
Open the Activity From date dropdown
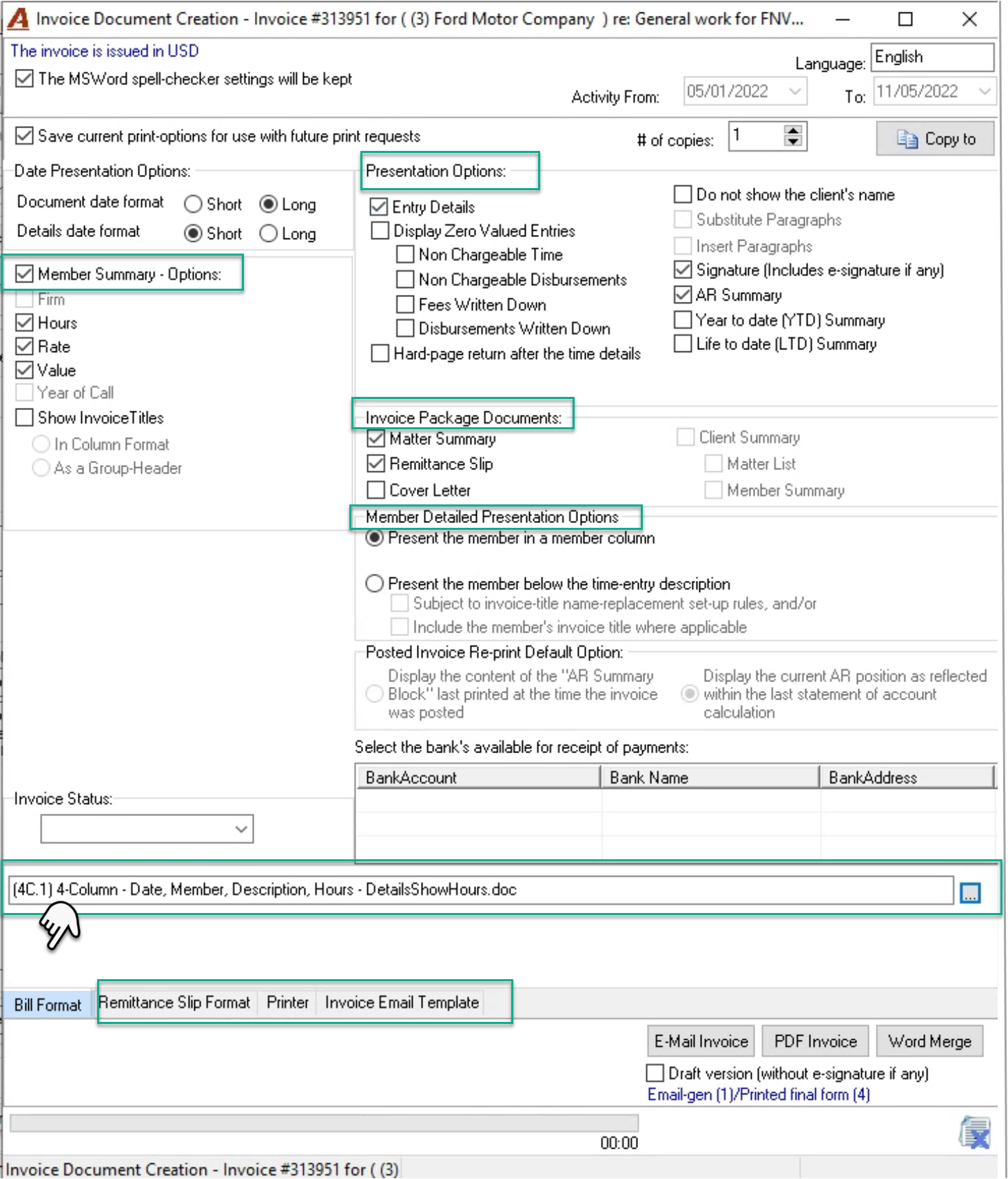tap(794, 91)
